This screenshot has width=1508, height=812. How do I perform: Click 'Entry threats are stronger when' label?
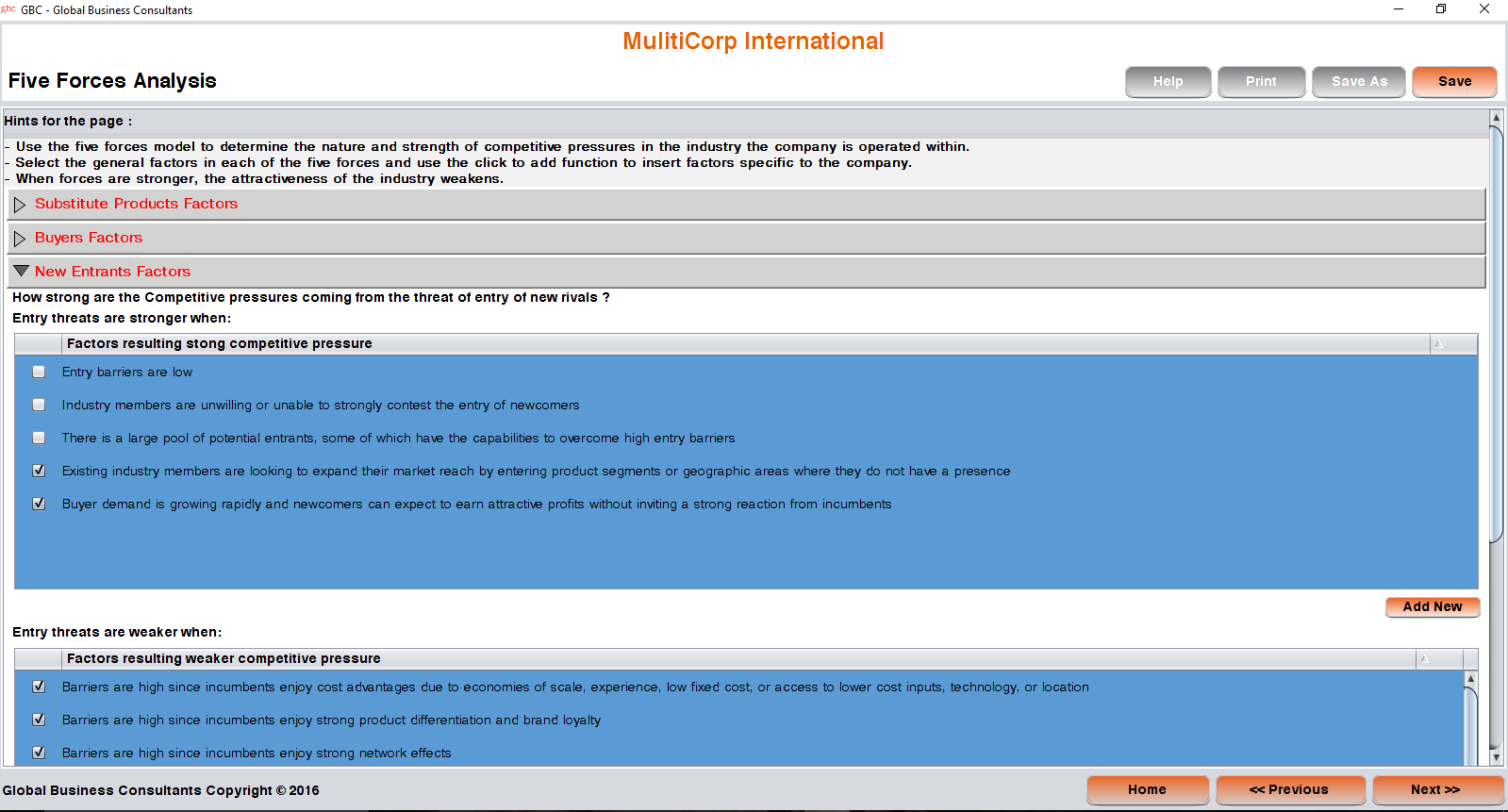[x=122, y=318]
